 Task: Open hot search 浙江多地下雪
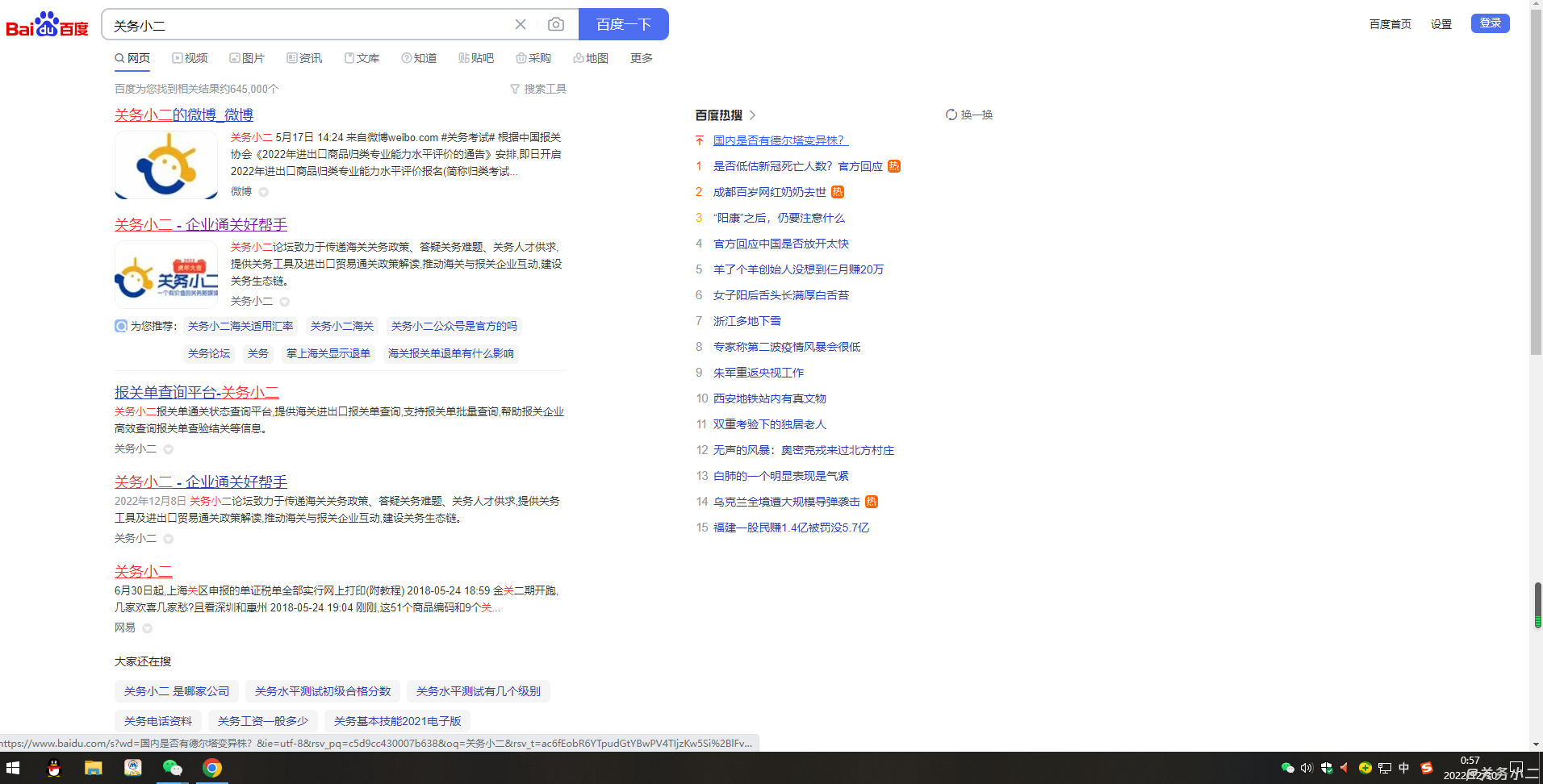click(747, 321)
